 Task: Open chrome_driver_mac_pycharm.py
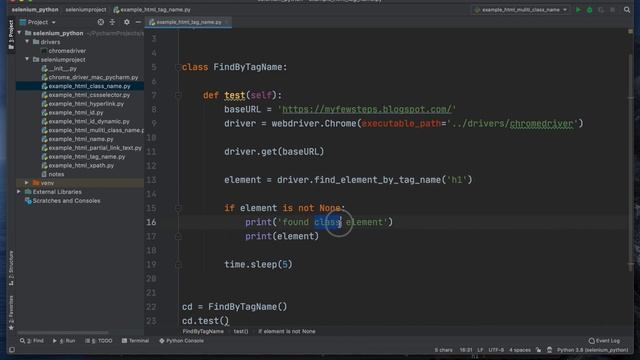tap(93, 77)
